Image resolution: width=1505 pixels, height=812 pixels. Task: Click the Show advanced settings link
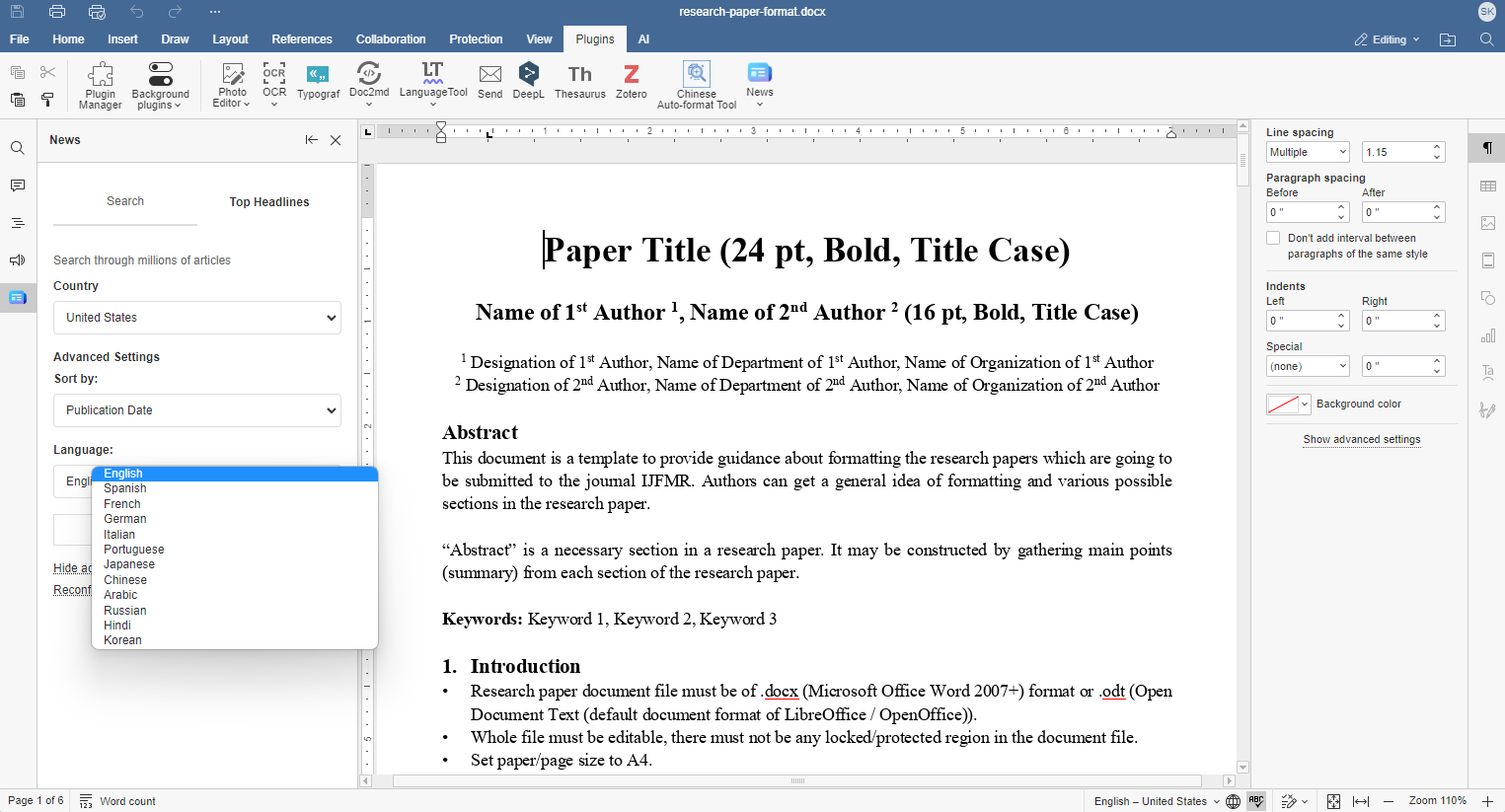click(x=1362, y=439)
